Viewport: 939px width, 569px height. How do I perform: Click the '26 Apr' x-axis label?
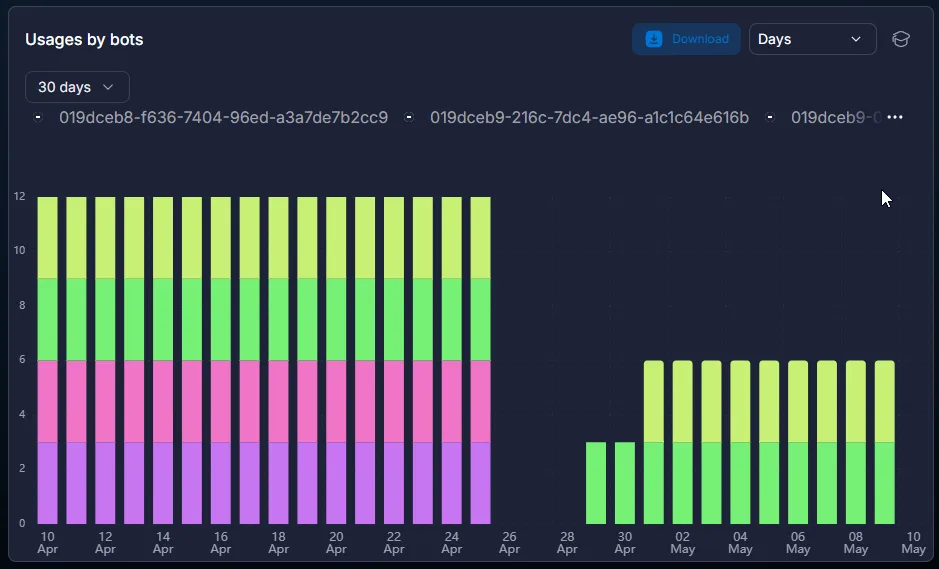pyautogui.click(x=510, y=543)
